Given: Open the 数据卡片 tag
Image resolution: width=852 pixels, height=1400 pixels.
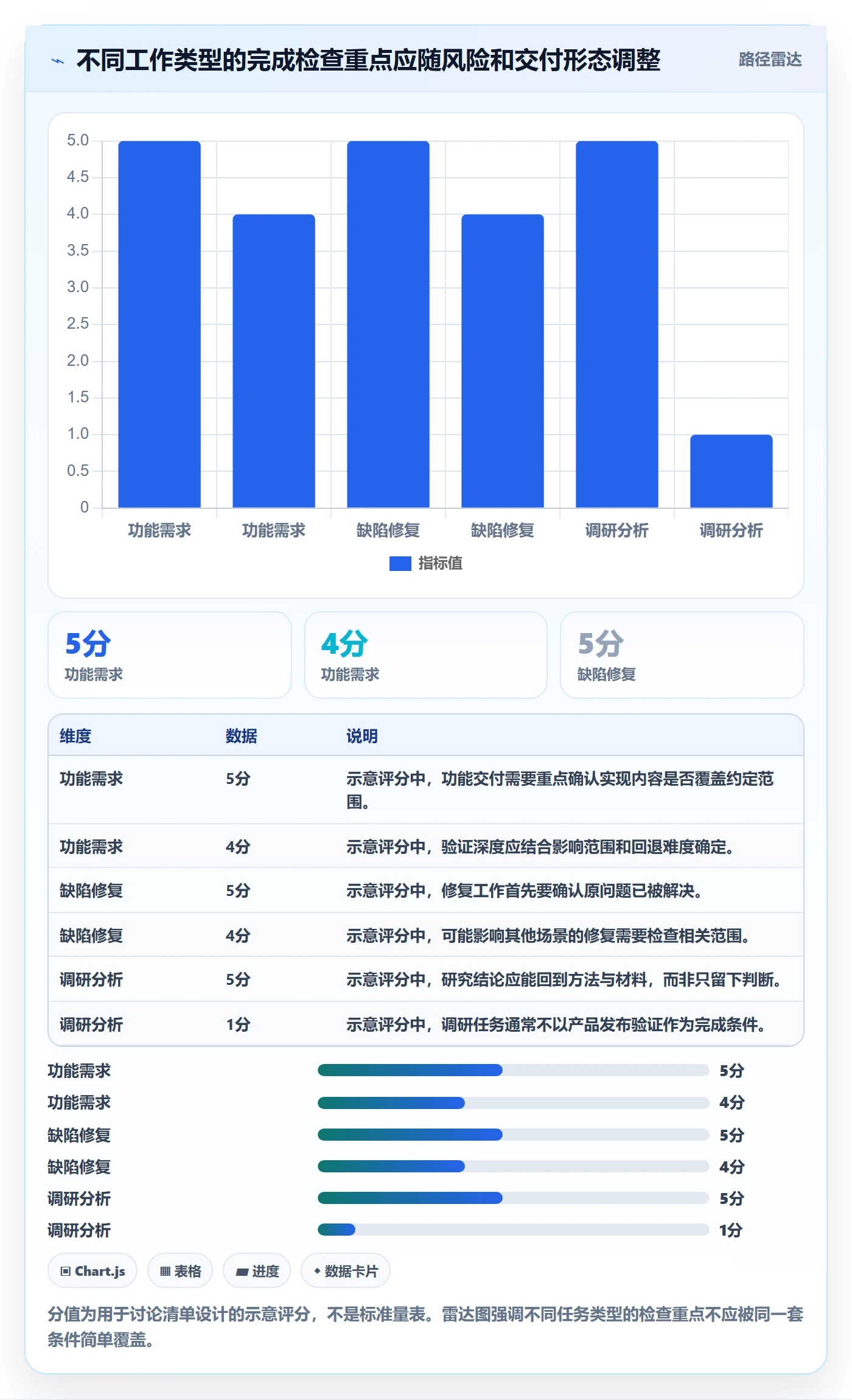Looking at the screenshot, I should (346, 1271).
